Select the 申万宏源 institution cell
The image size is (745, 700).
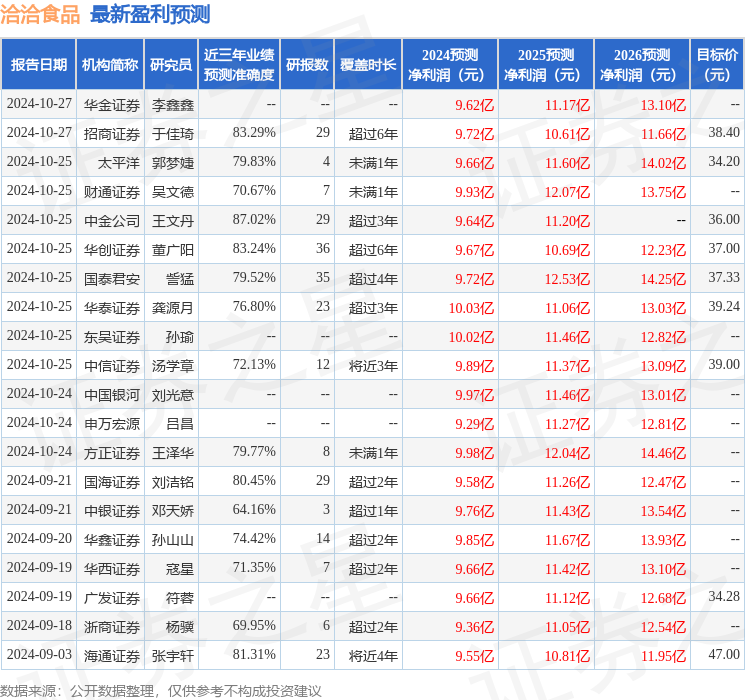pos(112,424)
